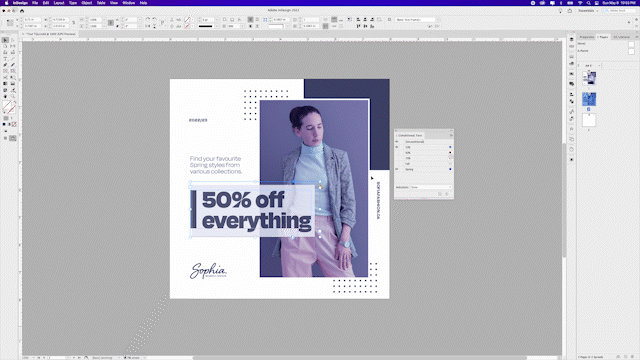Click the Flip Horizontal icon in control bar
The height and width of the screenshot is (360, 640).
click(x=148, y=26)
